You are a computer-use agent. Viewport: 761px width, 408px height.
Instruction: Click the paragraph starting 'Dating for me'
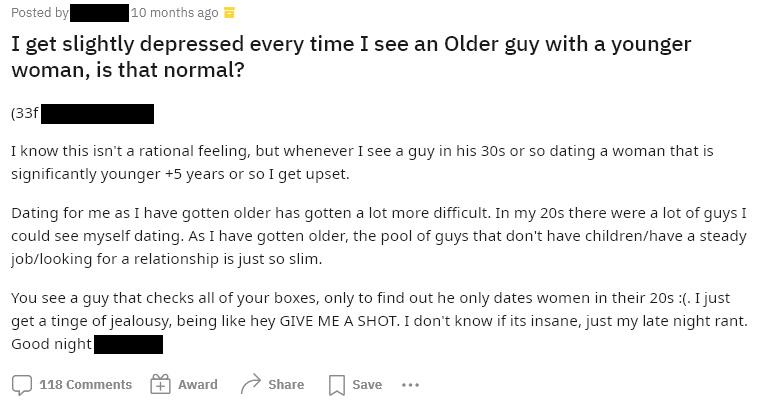click(378, 236)
